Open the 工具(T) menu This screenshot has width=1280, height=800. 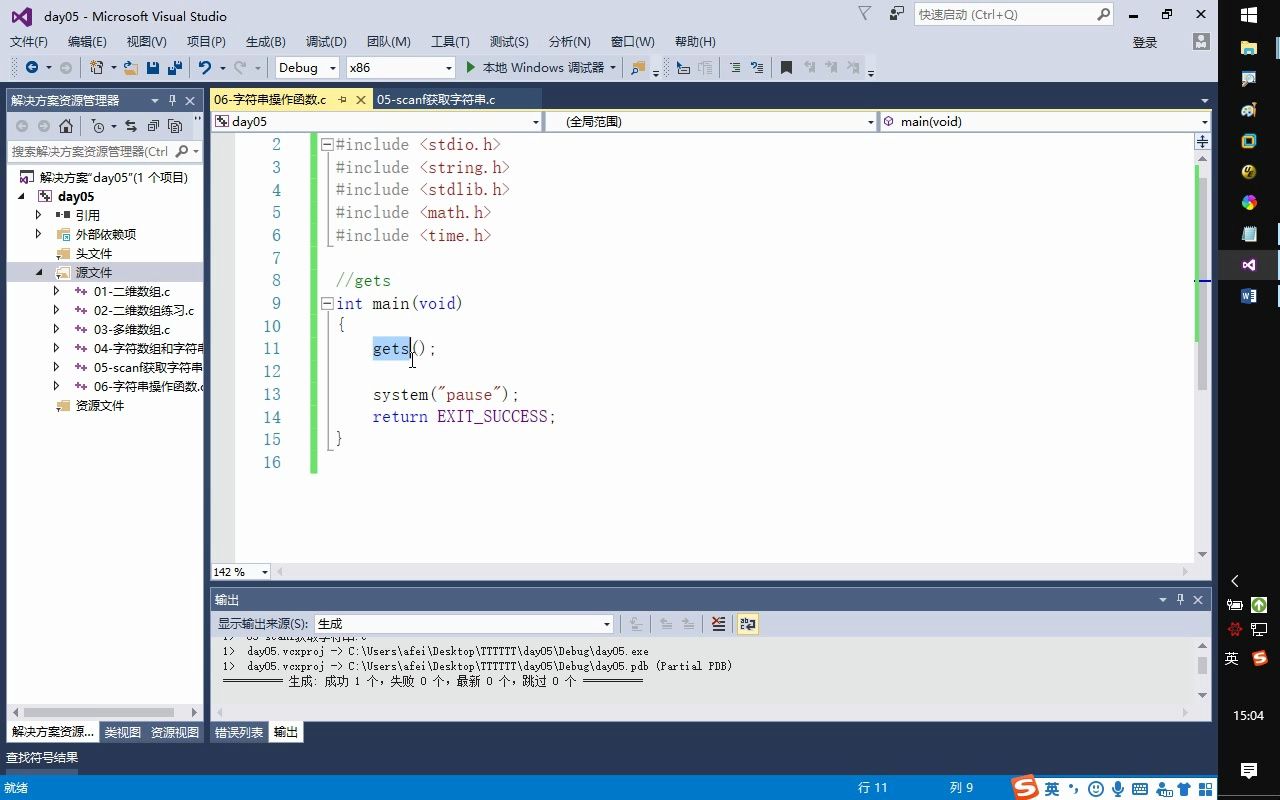click(x=450, y=41)
